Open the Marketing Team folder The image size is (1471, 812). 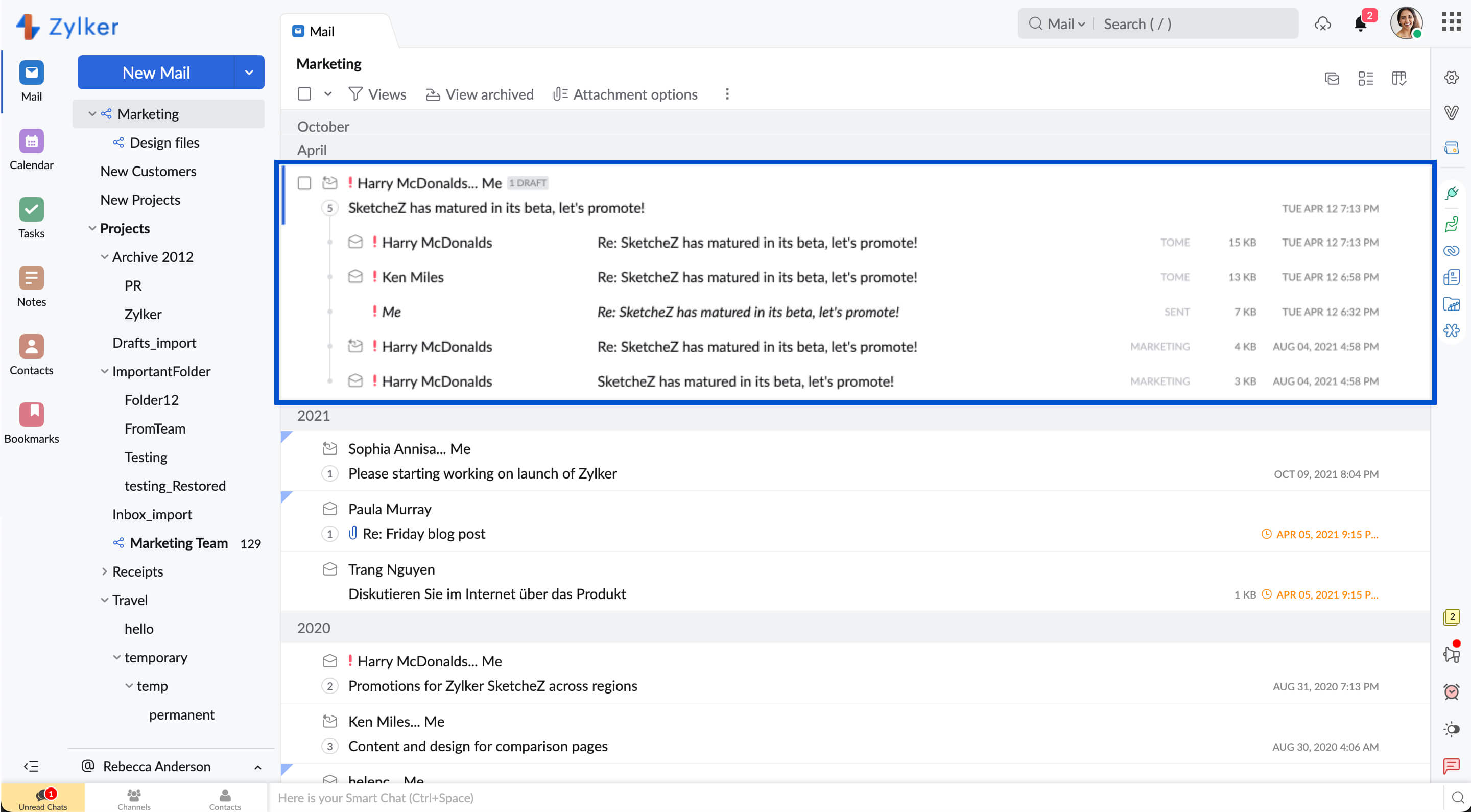(179, 543)
